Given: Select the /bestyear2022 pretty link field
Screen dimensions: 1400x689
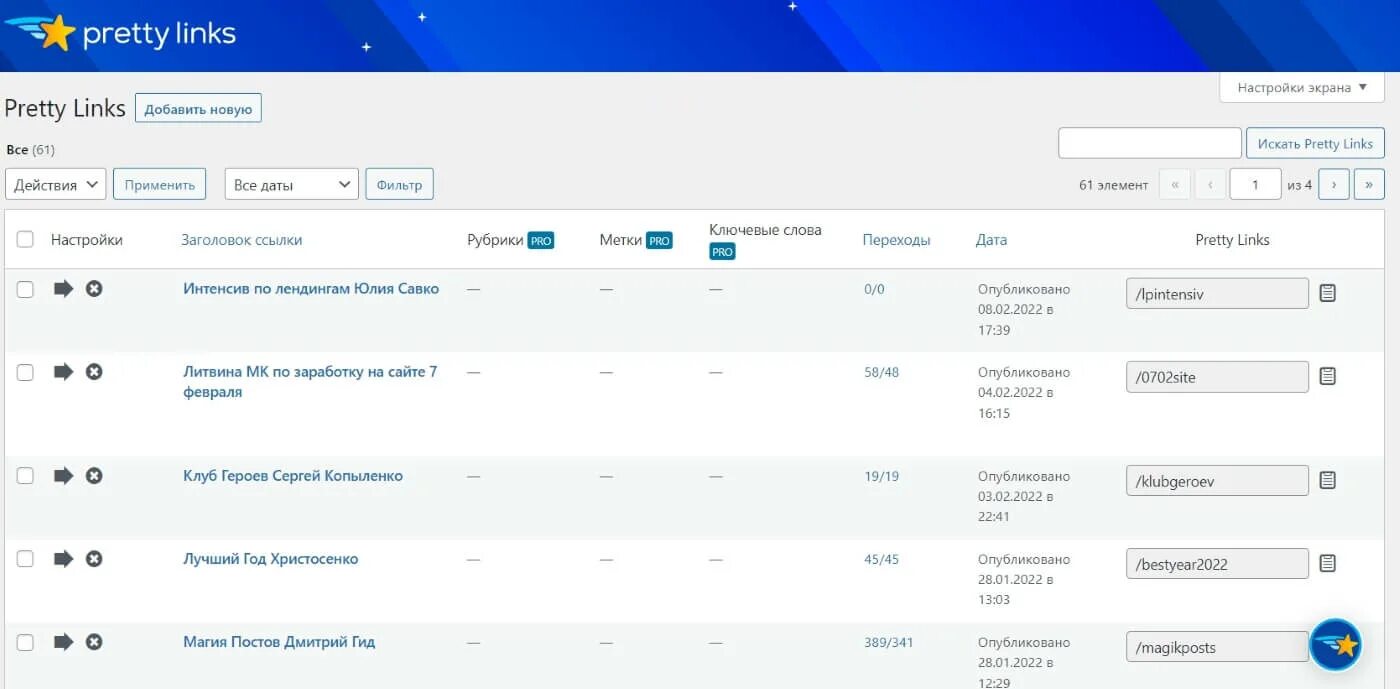Looking at the screenshot, I should pos(1217,563).
